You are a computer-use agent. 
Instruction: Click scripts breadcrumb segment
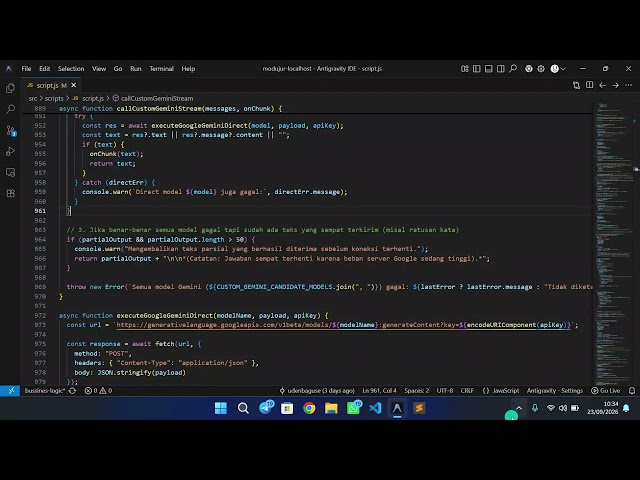click(x=54, y=98)
